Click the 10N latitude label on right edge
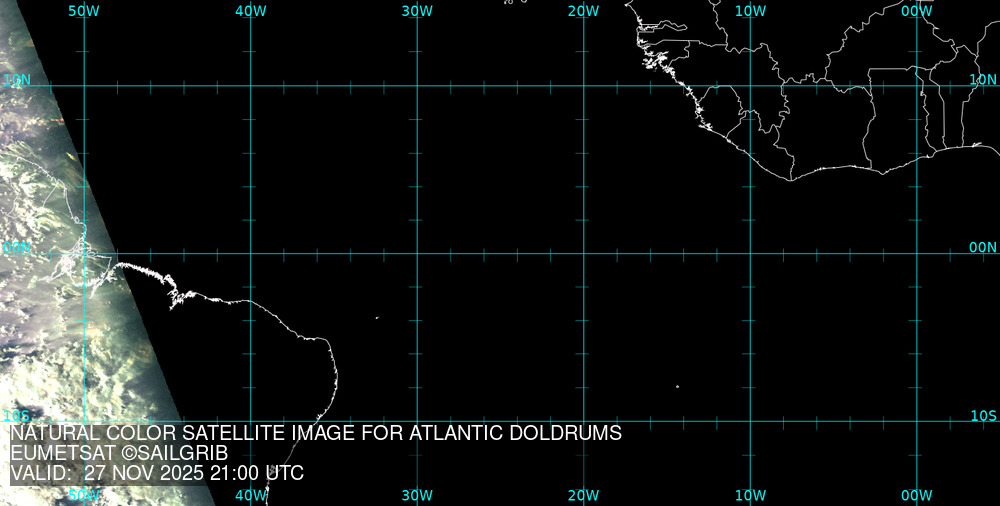The height and width of the screenshot is (506, 1000). pos(984,79)
